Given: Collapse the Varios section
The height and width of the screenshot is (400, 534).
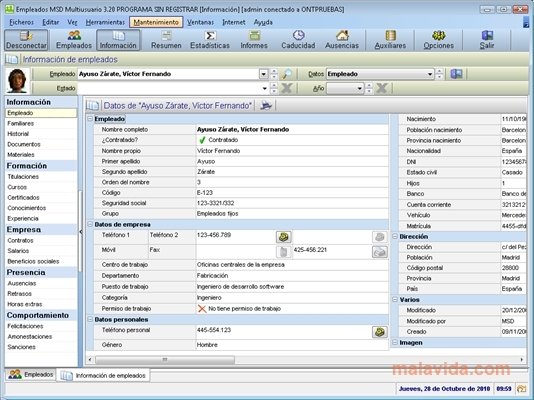Looking at the screenshot, I should point(395,300).
